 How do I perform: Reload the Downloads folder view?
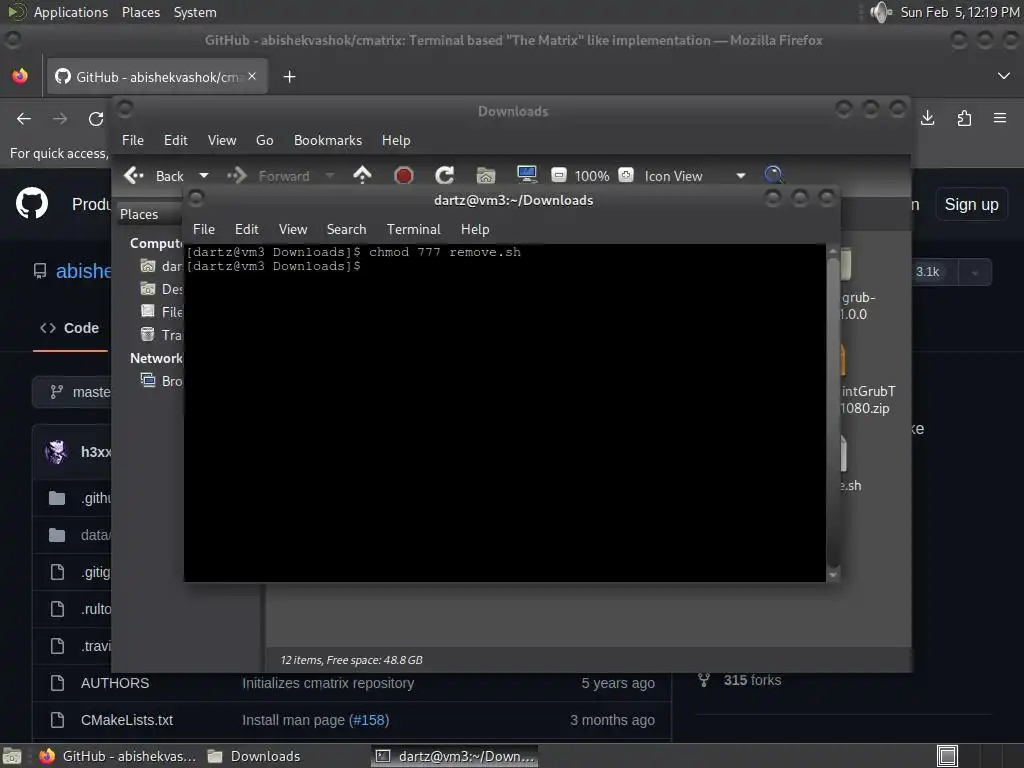[x=445, y=175]
